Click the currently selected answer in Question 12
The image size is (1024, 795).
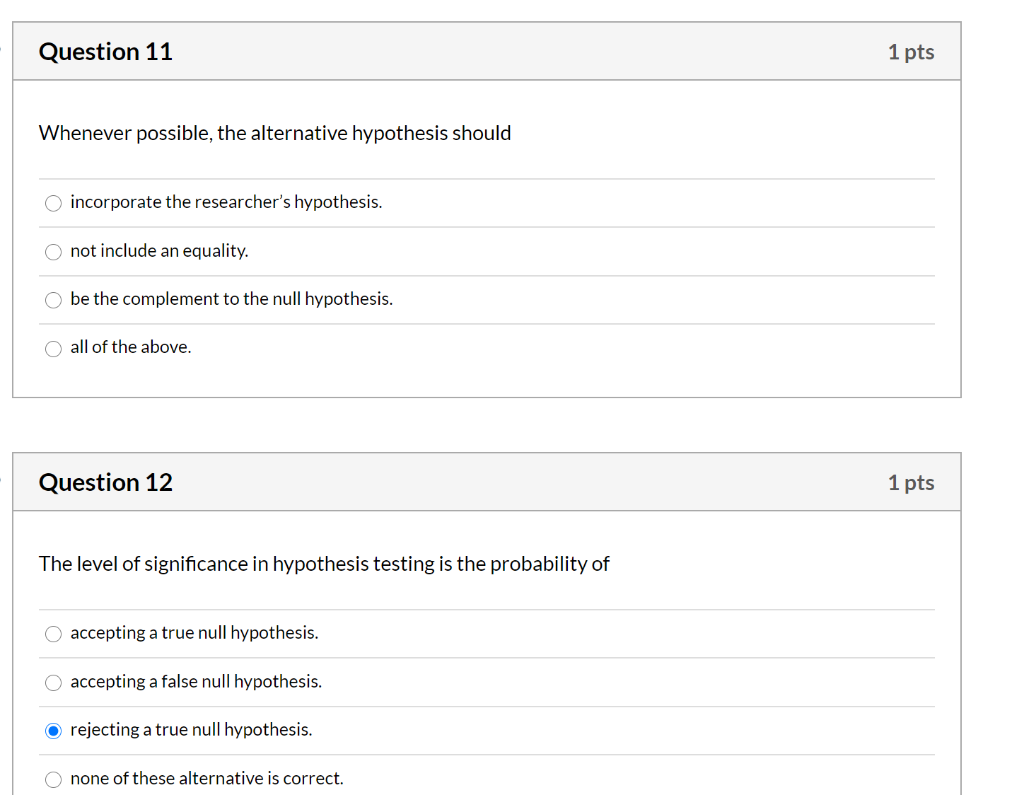(53, 730)
